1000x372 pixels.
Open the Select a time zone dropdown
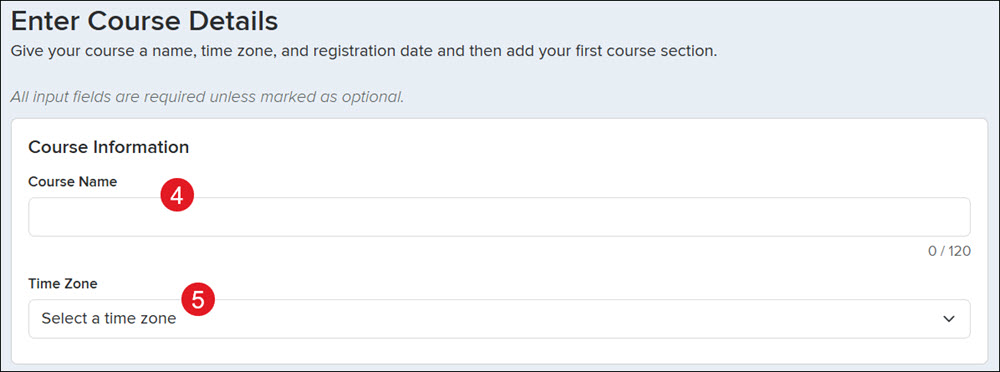tap(499, 318)
